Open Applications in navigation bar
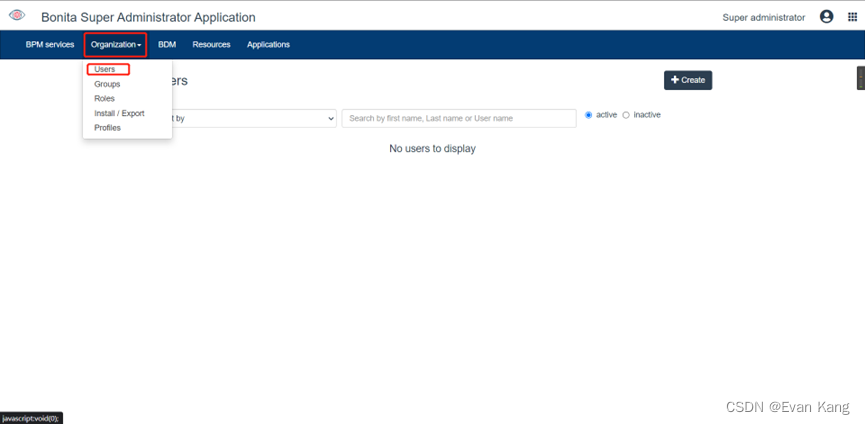This screenshot has width=865, height=424. [x=268, y=45]
